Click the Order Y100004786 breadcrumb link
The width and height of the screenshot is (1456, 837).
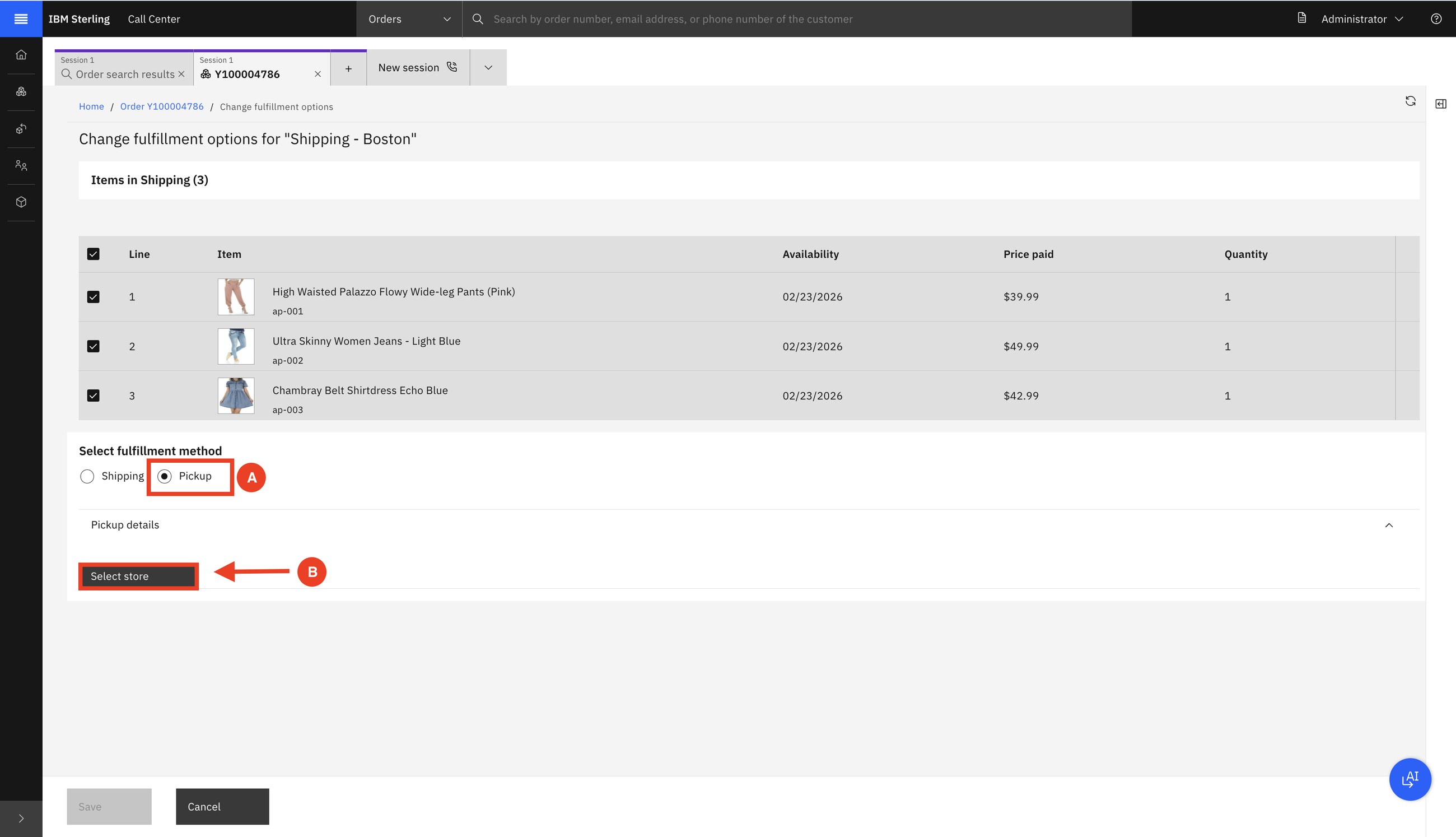161,106
